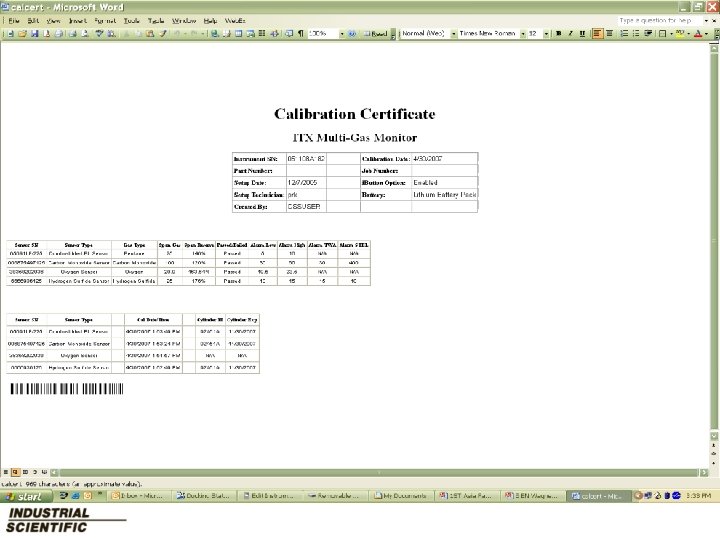720x540 pixels.
Task: Open the File menu
Action: coord(14,21)
